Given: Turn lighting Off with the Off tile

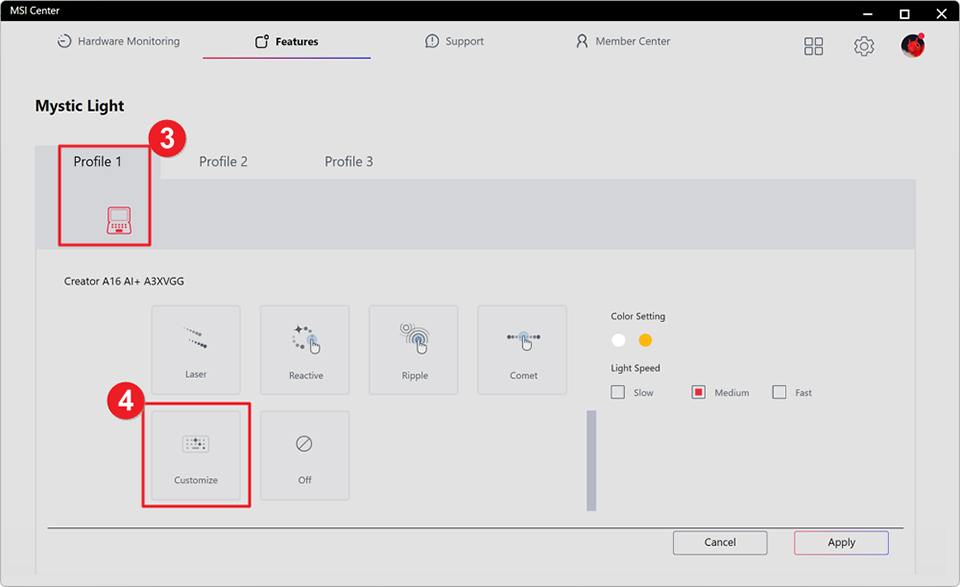Looking at the screenshot, I should (305, 455).
